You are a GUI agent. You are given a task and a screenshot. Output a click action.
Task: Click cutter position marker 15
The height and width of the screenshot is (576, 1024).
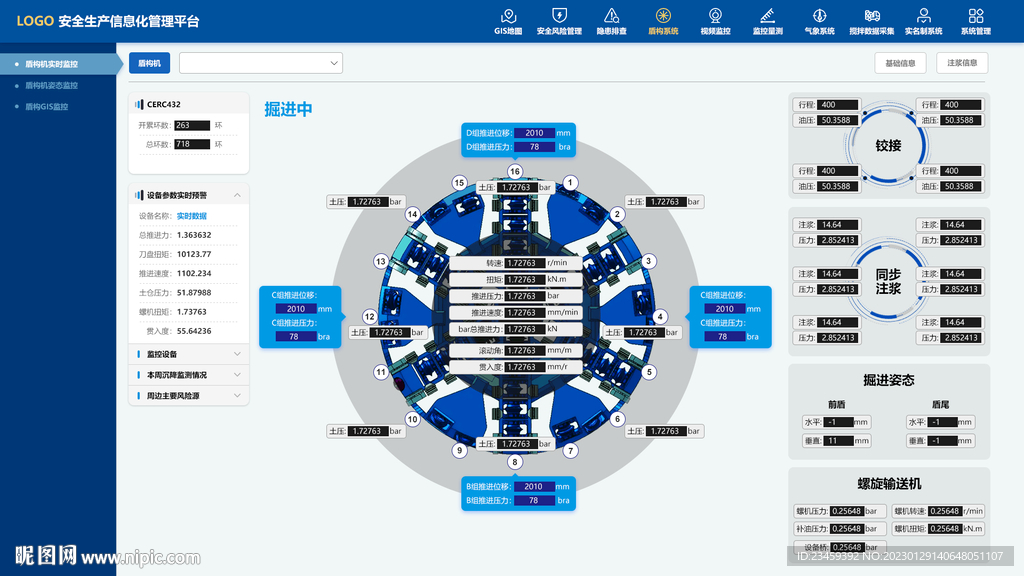coord(459,183)
